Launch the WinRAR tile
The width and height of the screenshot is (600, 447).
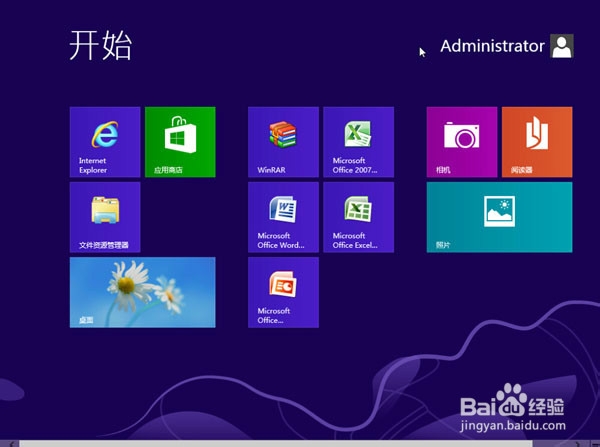coord(283,142)
